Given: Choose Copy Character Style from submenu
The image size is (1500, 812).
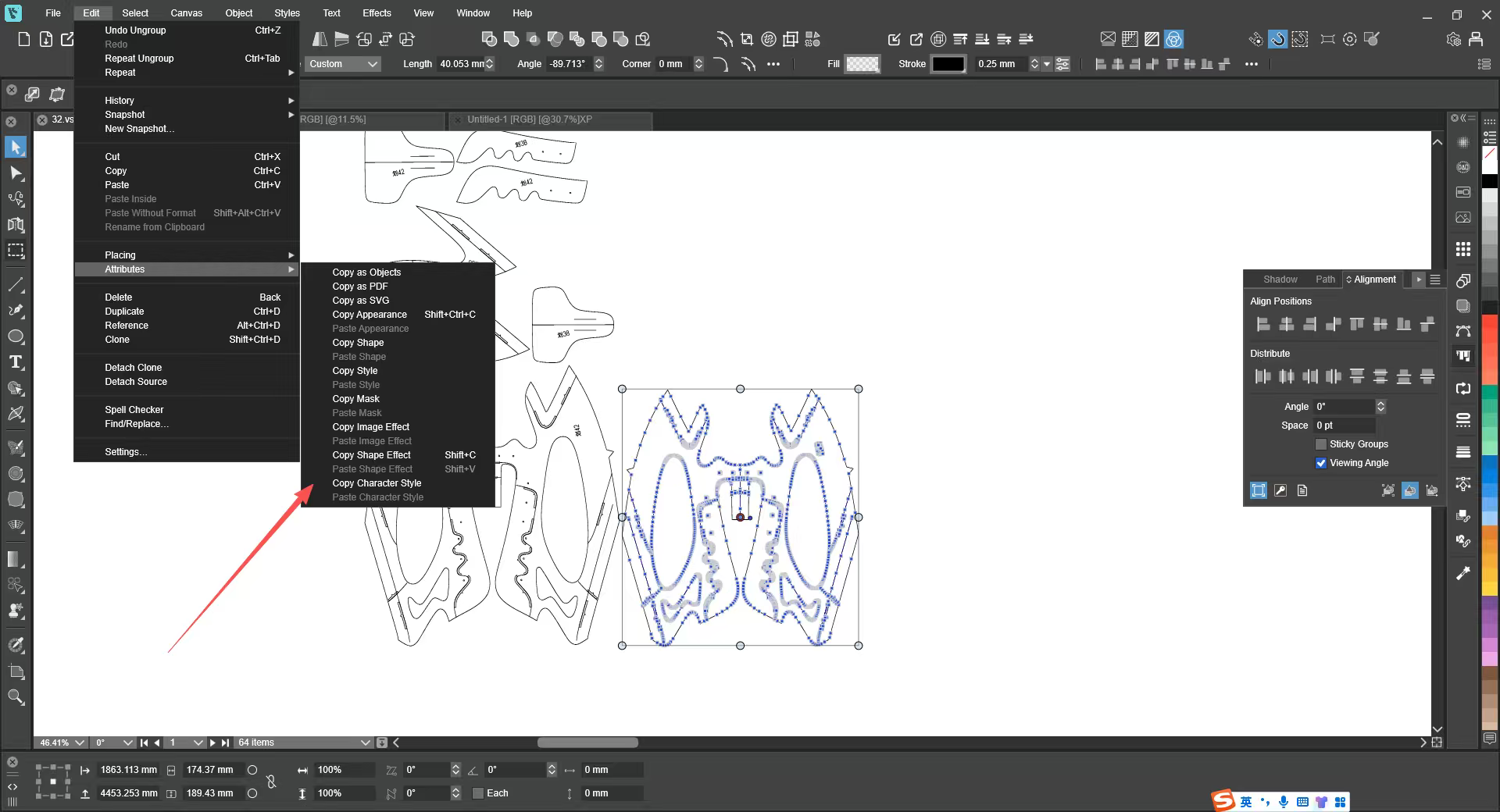Looking at the screenshot, I should [x=377, y=483].
